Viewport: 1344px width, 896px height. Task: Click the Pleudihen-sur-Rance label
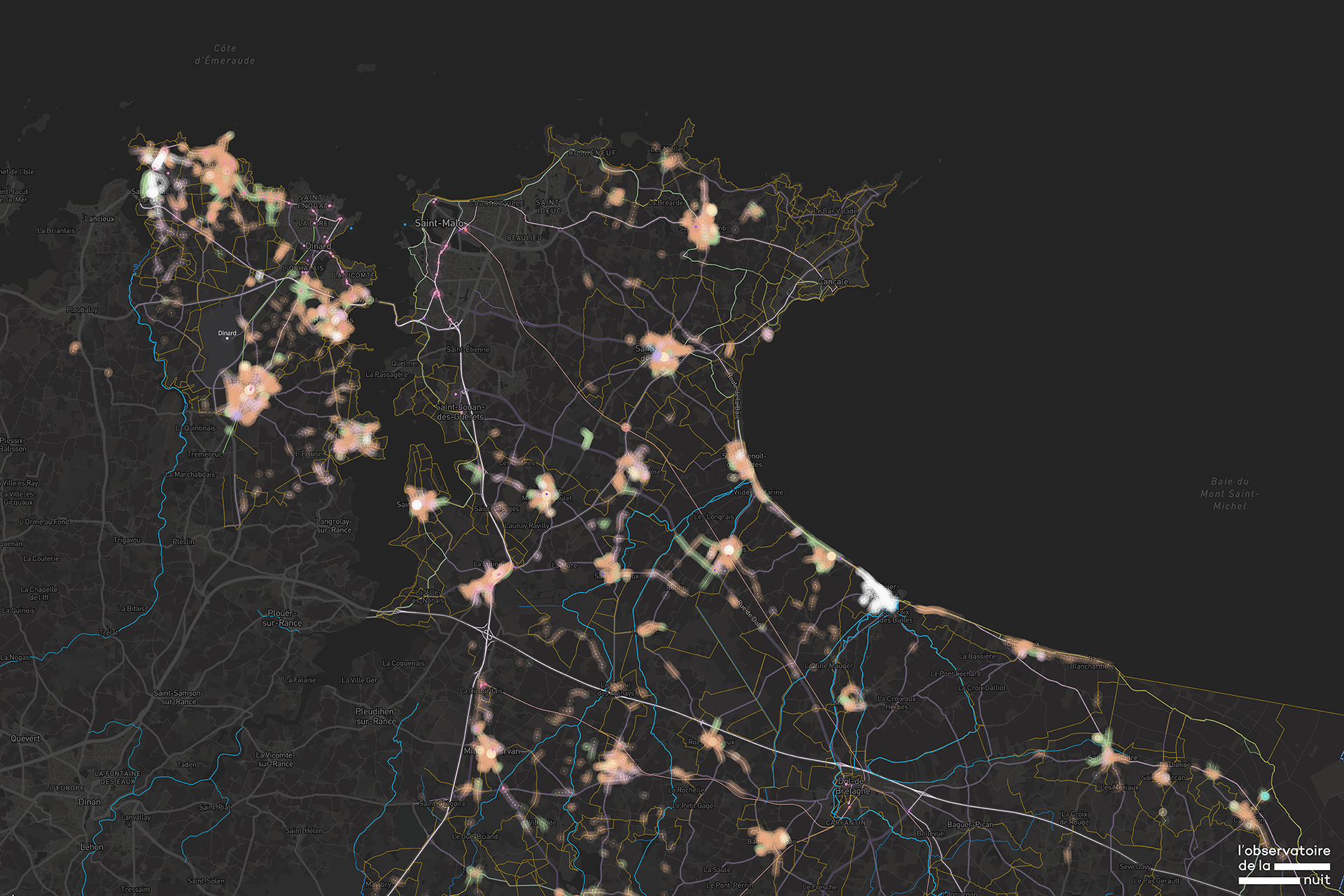[377, 716]
